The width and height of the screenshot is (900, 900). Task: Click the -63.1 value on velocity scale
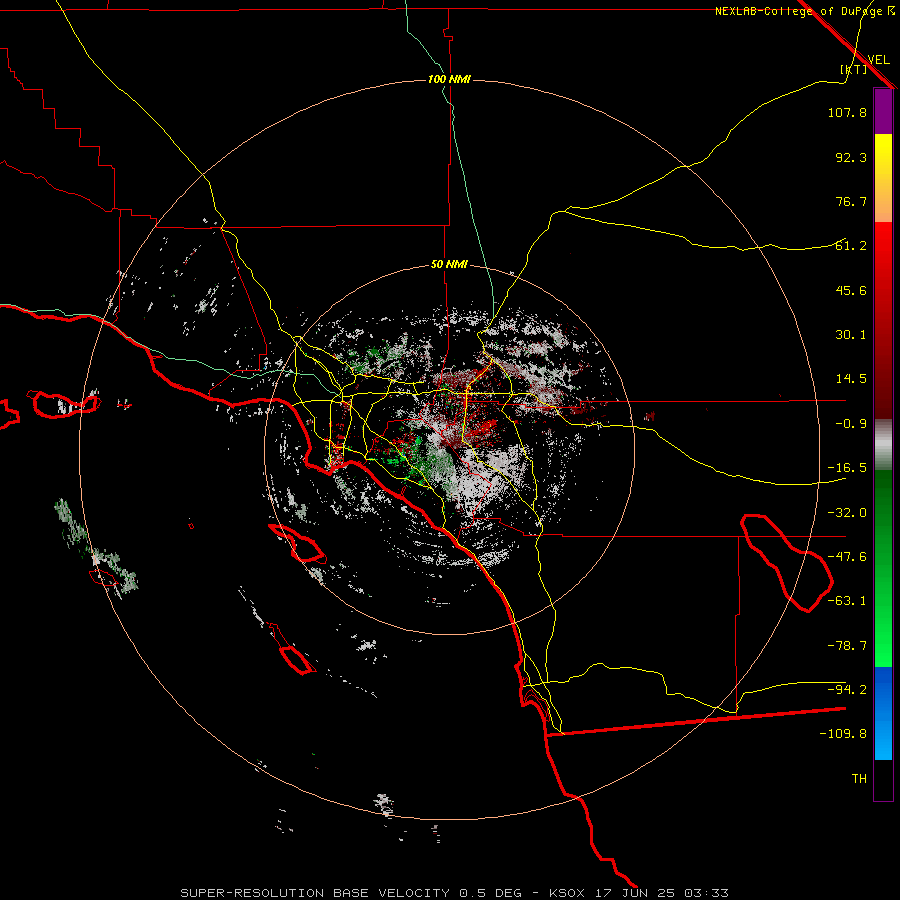847,601
